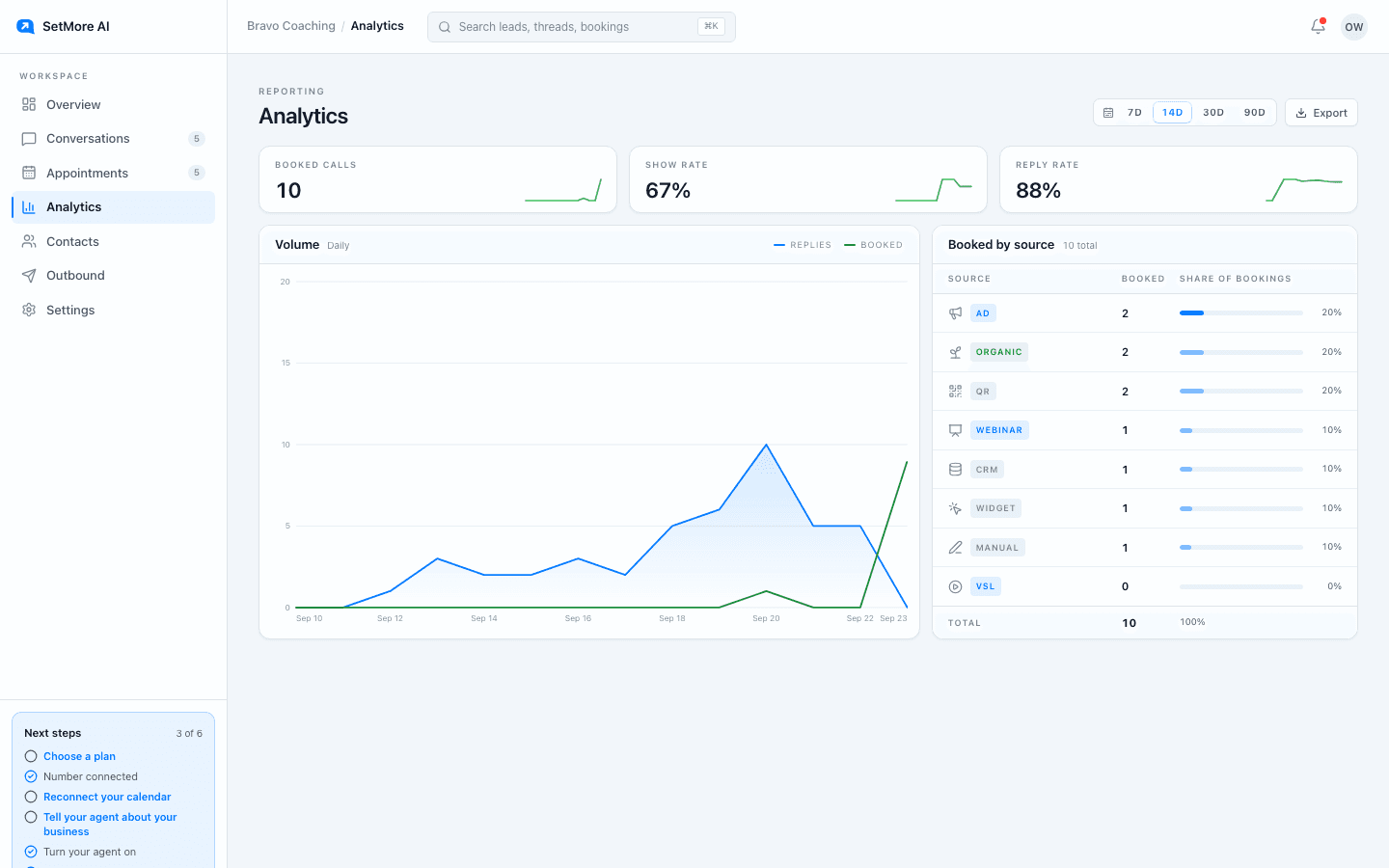The height and width of the screenshot is (868, 1389).
Task: Open the 'Tell your agent about your business' link
Action: (110, 824)
